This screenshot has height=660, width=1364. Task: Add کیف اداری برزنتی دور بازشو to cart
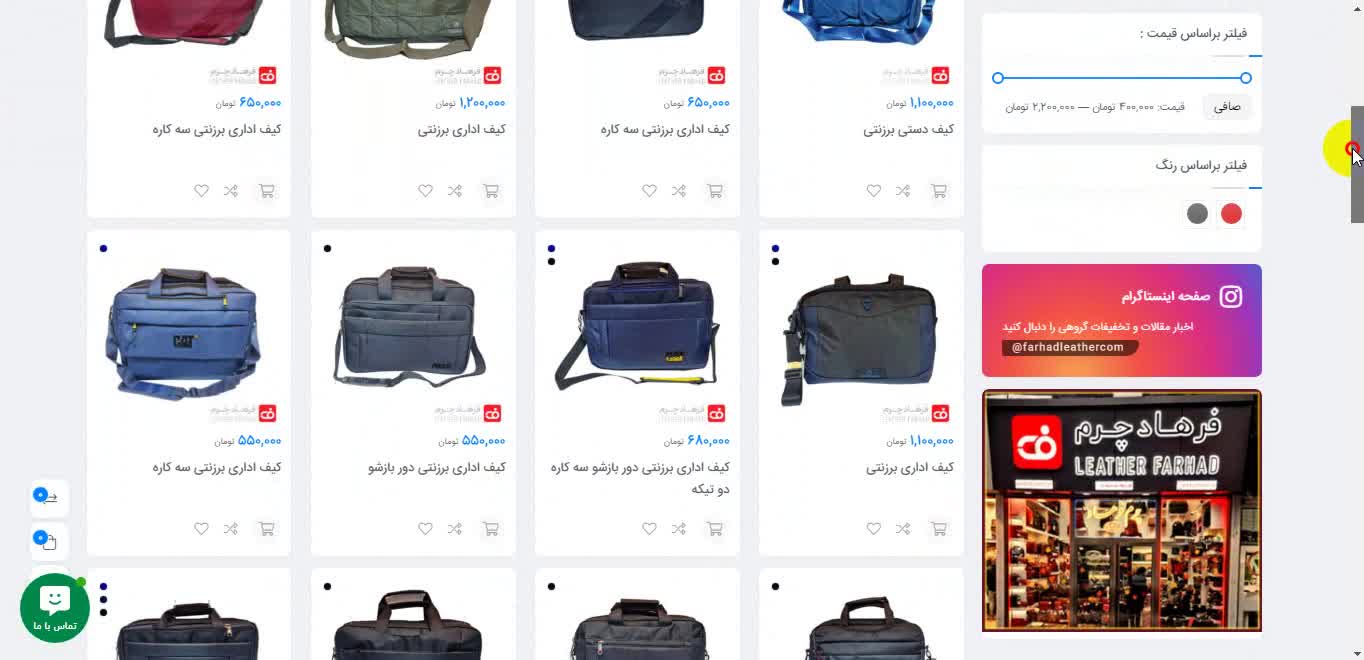490,529
